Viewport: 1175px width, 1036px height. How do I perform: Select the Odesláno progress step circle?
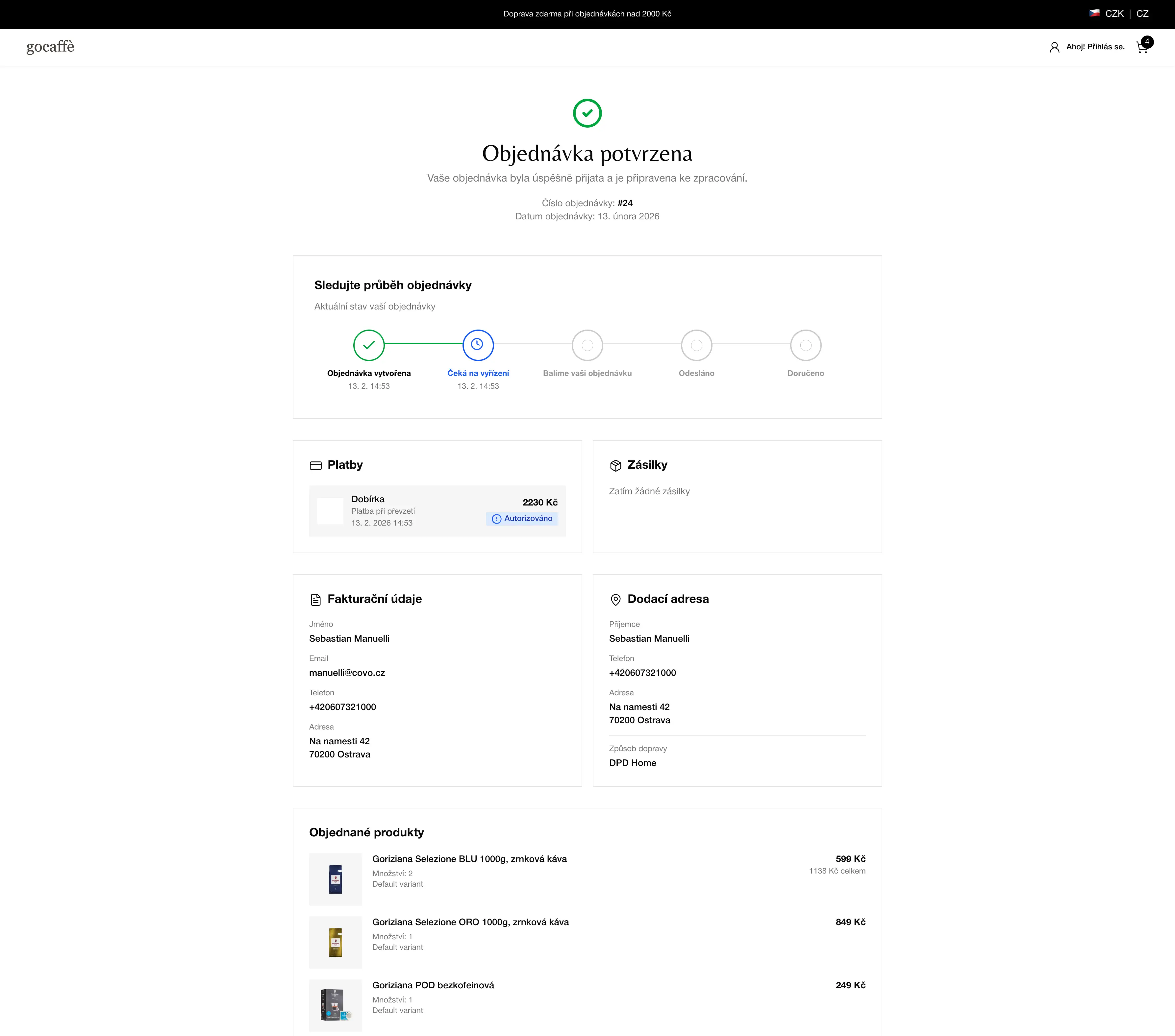click(x=696, y=345)
